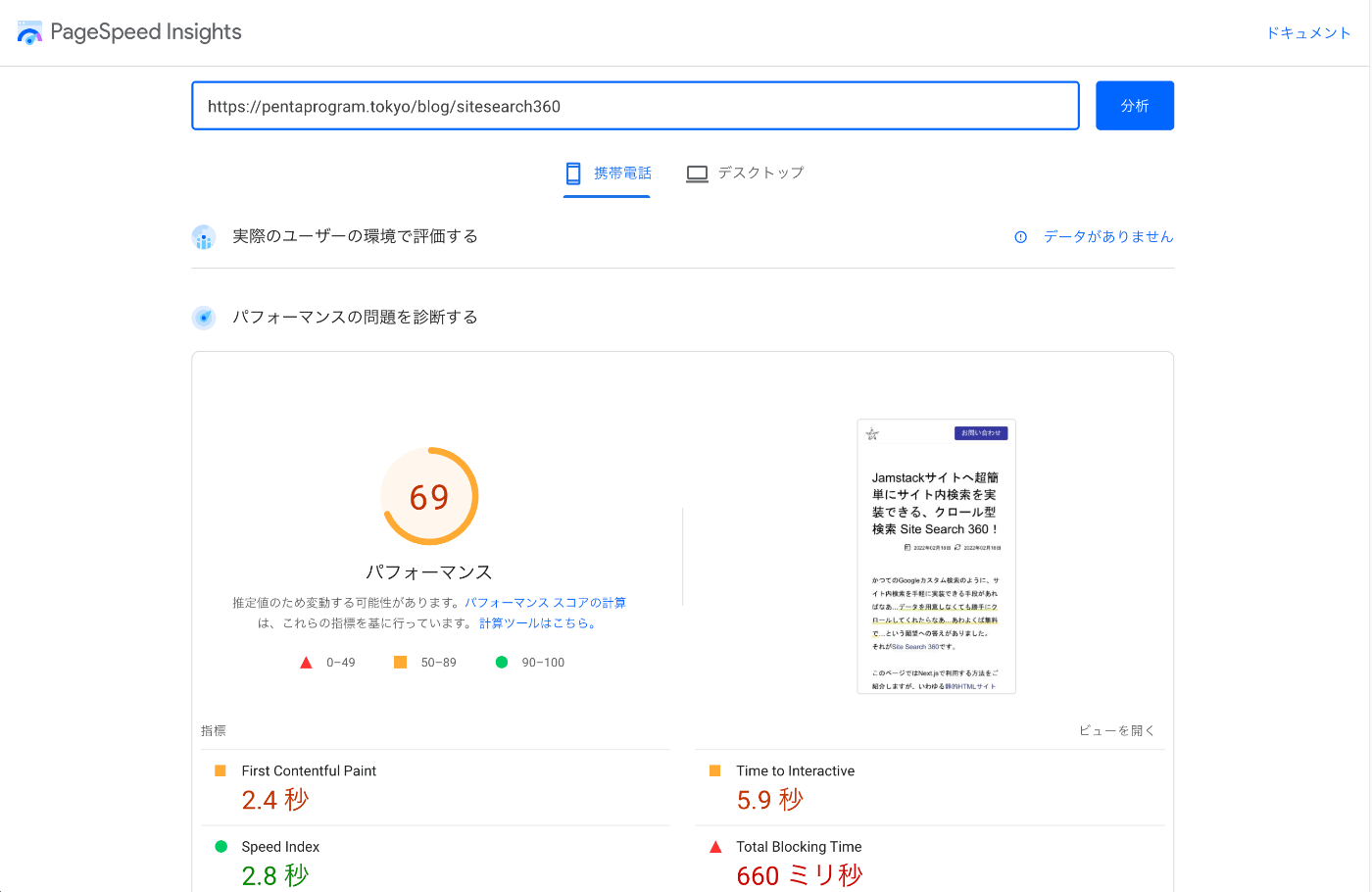Click the First Contentful Paint label
1372x892 pixels.
pos(309,771)
